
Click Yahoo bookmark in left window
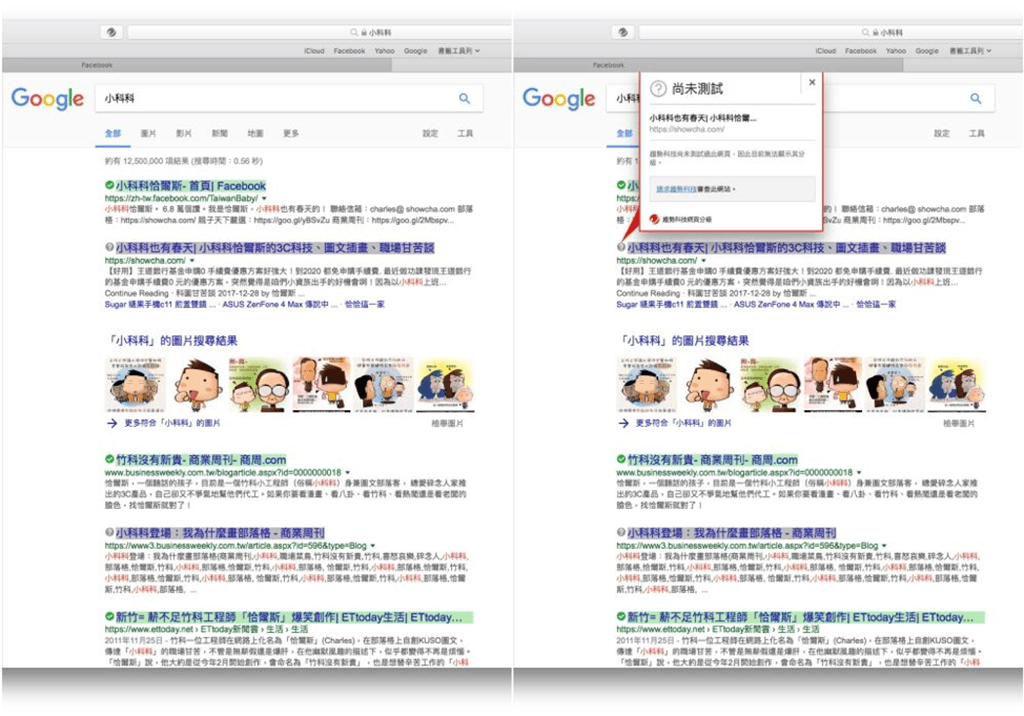(385, 51)
